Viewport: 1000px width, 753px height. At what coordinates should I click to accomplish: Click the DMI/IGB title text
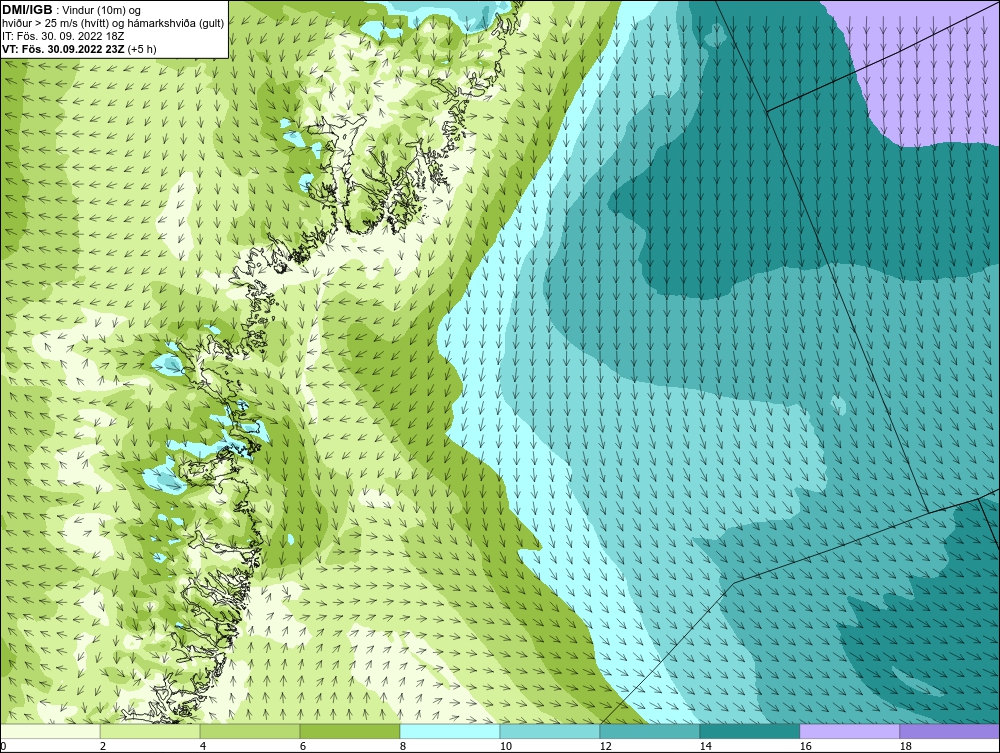(27, 10)
